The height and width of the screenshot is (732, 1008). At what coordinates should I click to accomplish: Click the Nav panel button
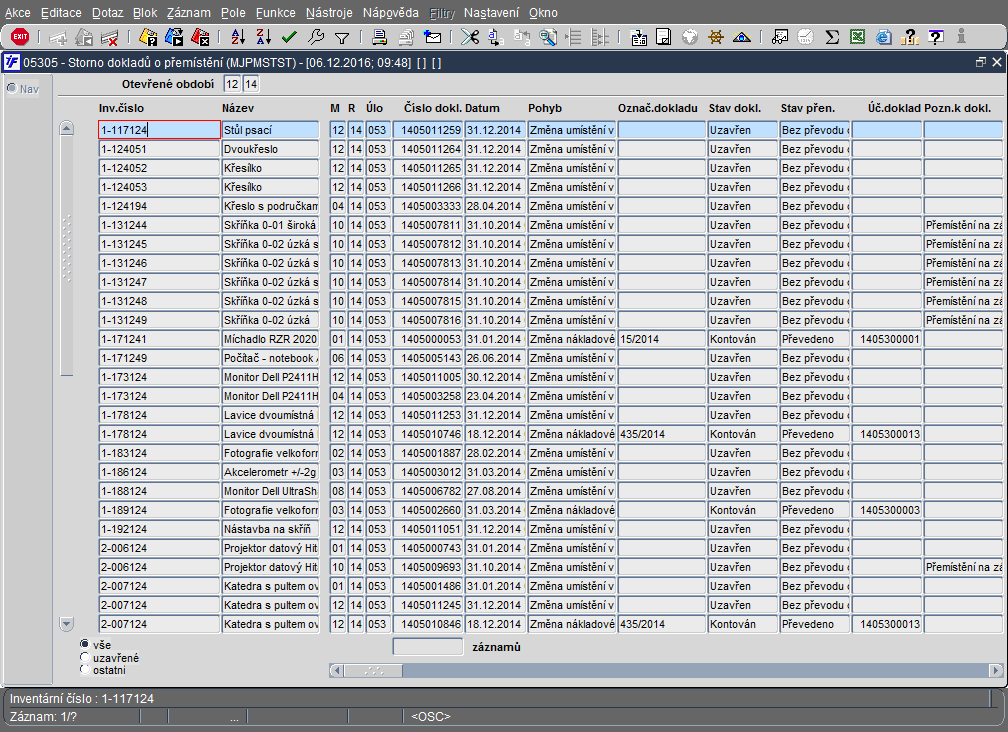(x=24, y=88)
